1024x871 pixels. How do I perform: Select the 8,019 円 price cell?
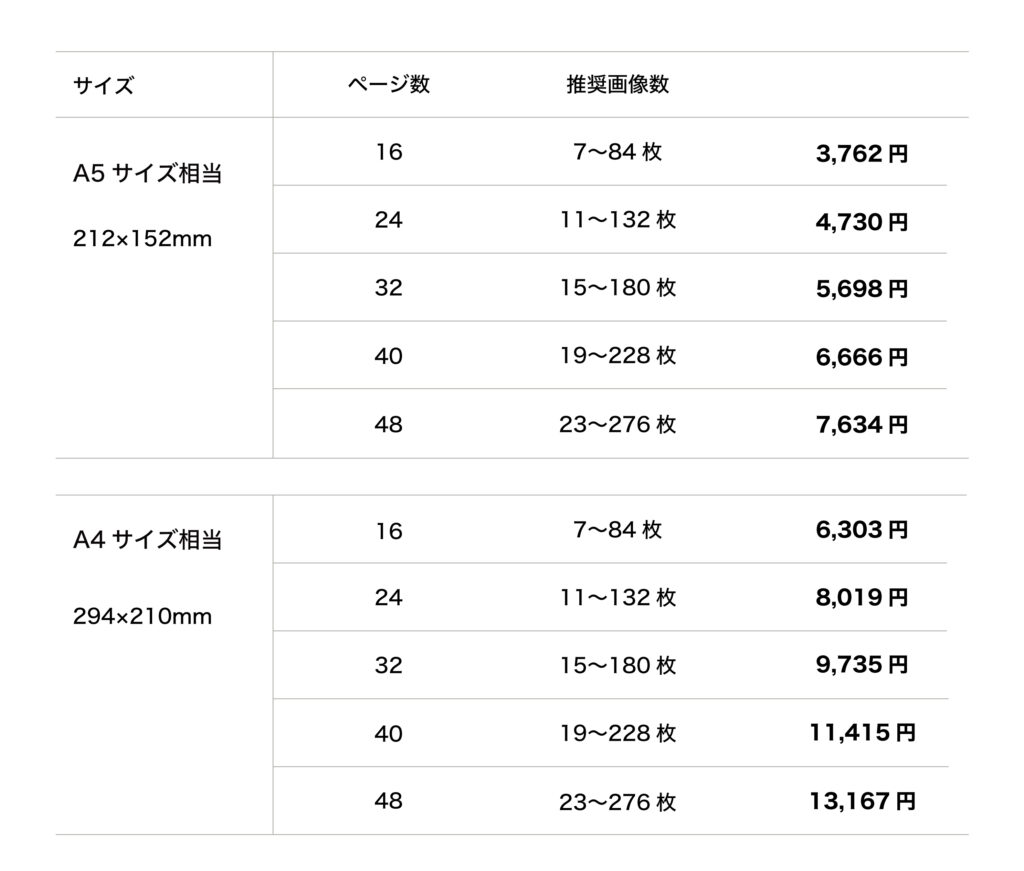click(862, 598)
